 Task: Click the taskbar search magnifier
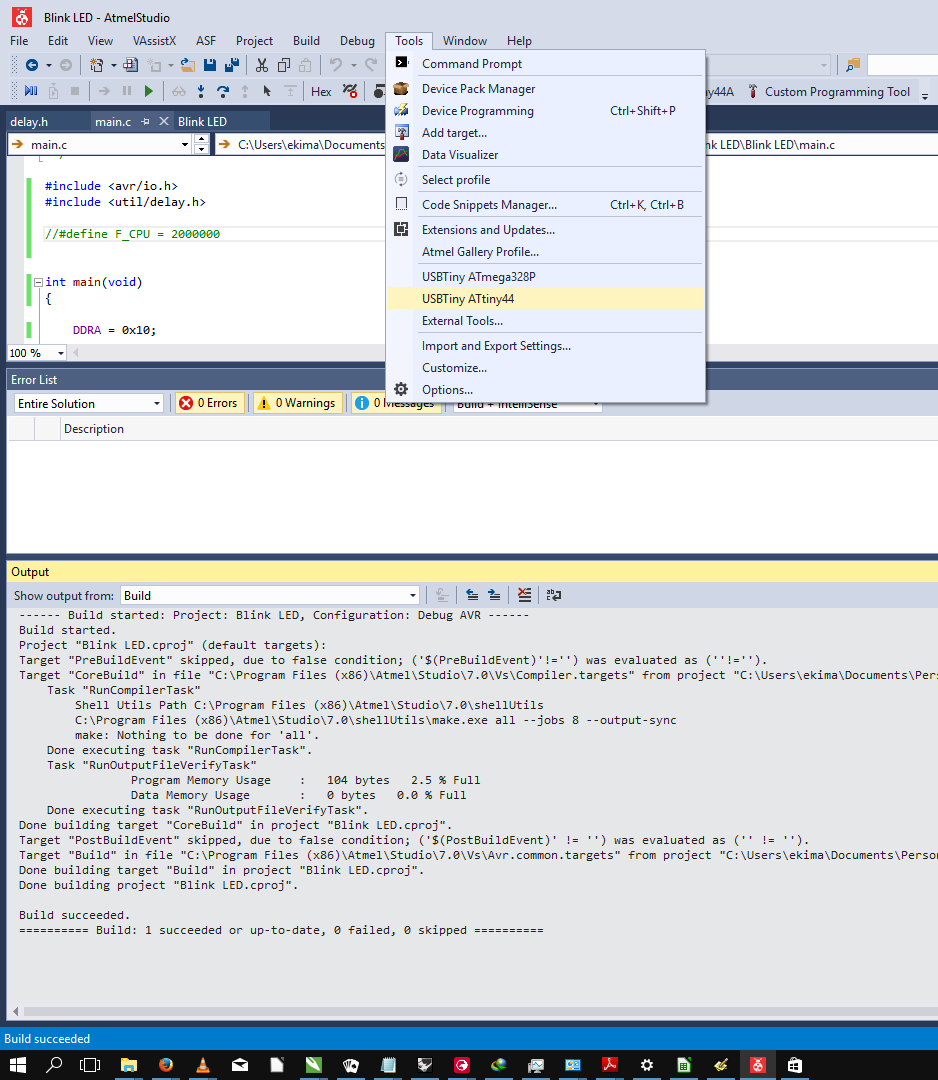click(54, 1065)
